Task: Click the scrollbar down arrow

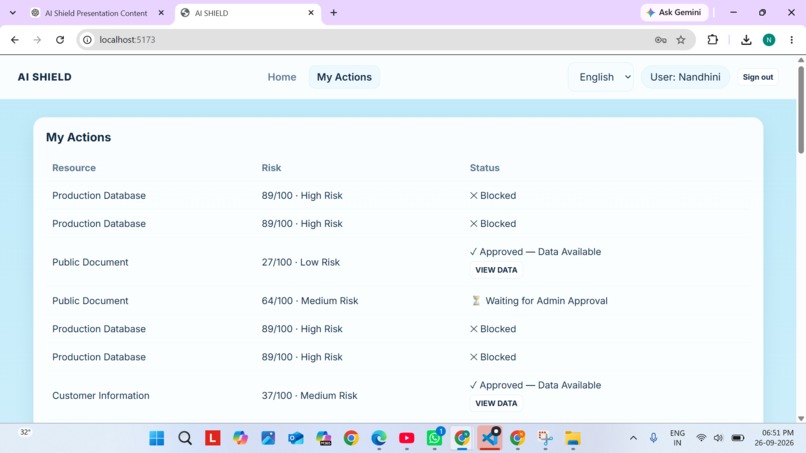Action: (x=801, y=419)
